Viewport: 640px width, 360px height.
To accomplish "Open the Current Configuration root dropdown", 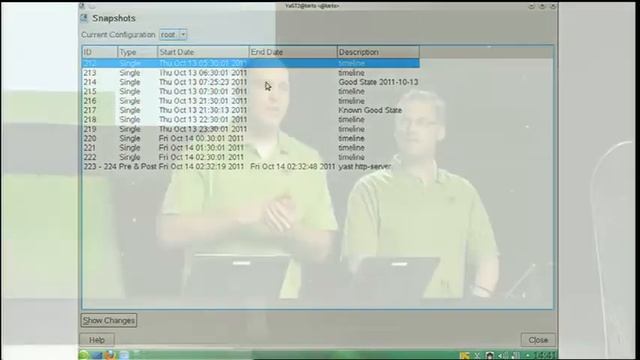I will click(x=173, y=35).
